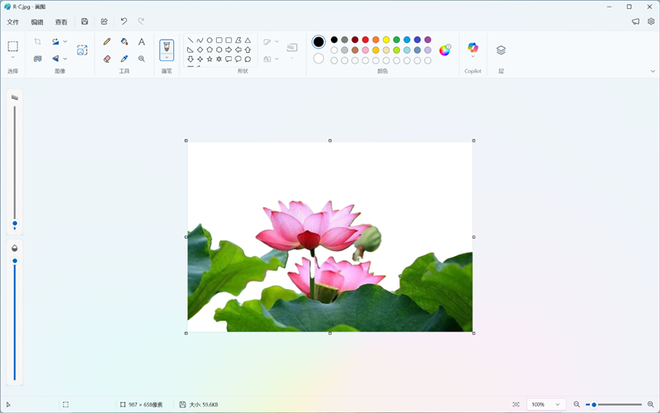Open the zoom level 100% dropdown
This screenshot has height=413, width=660.
(x=546, y=404)
